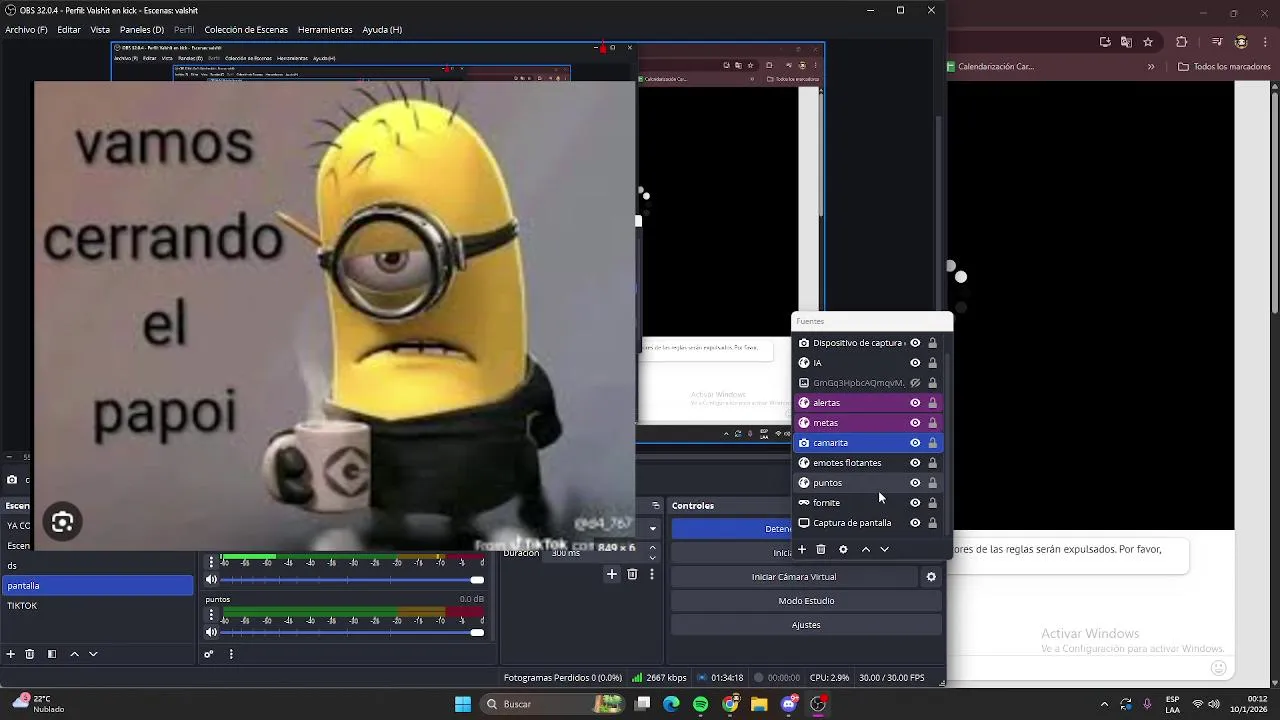Click Chrome's install app icon in address bar
This screenshot has width=1280, height=720.
(1105, 42)
